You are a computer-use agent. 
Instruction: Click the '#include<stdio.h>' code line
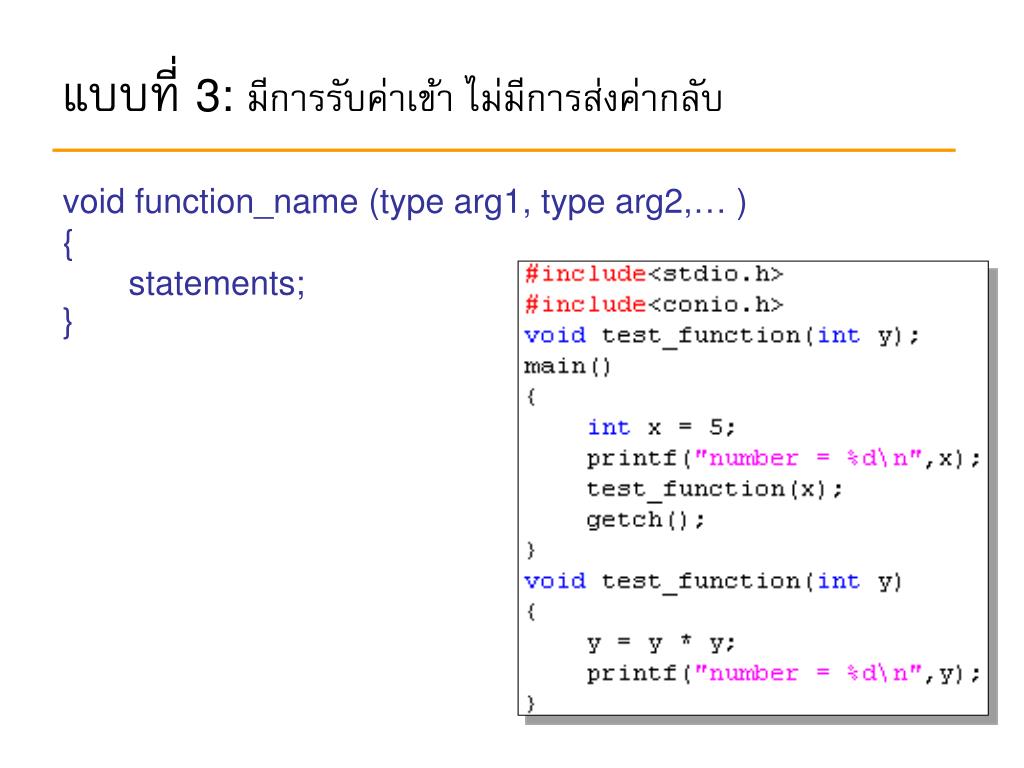tap(654, 274)
